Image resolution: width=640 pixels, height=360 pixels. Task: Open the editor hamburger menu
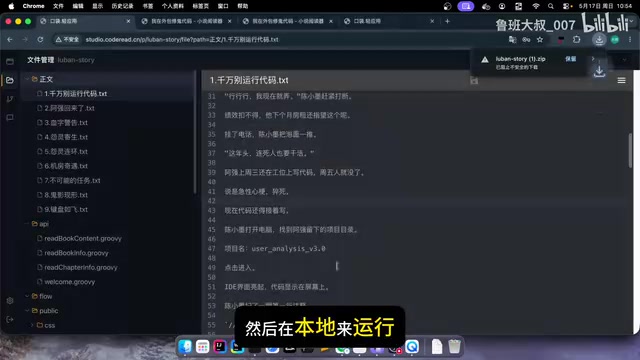pos(621,80)
